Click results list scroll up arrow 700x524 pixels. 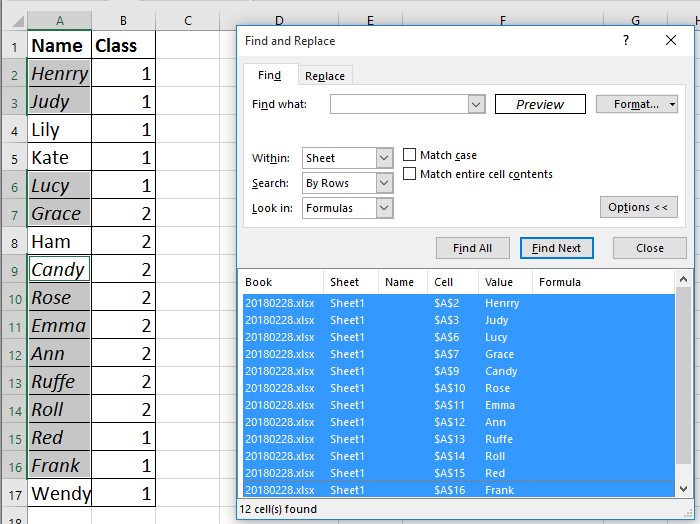tap(683, 281)
